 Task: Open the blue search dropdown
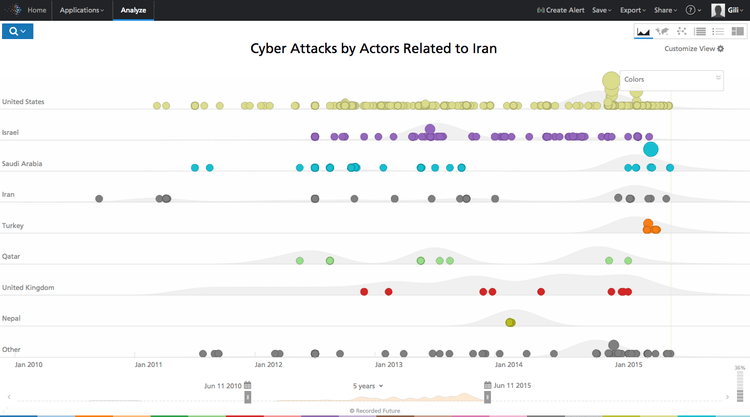coord(18,31)
